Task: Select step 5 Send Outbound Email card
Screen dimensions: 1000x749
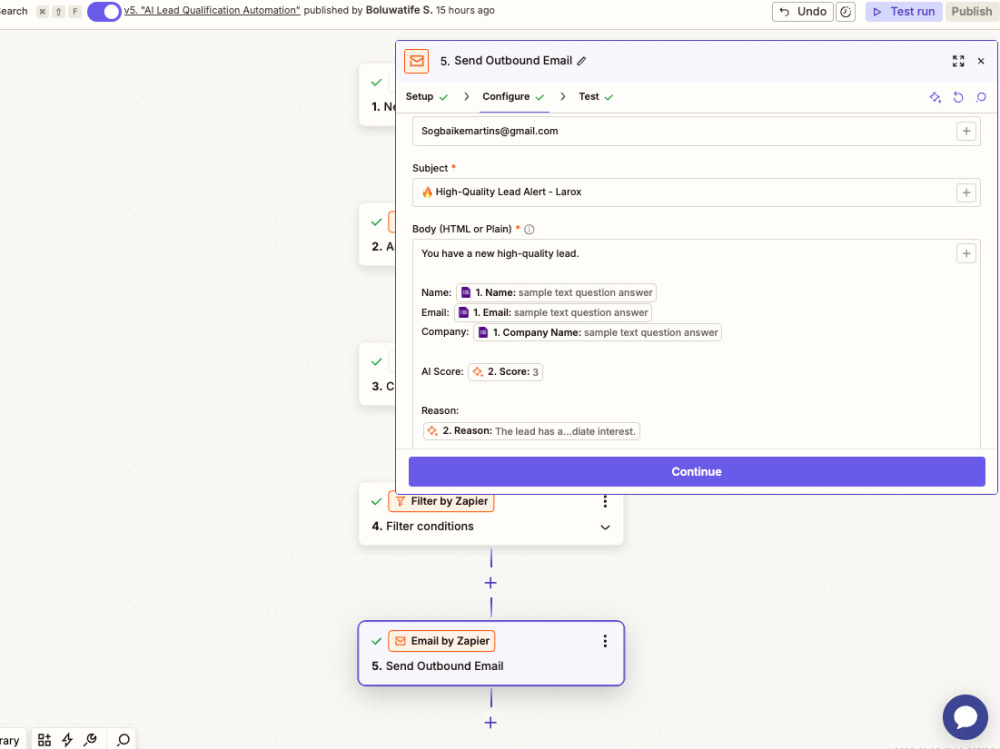Action: click(491, 653)
